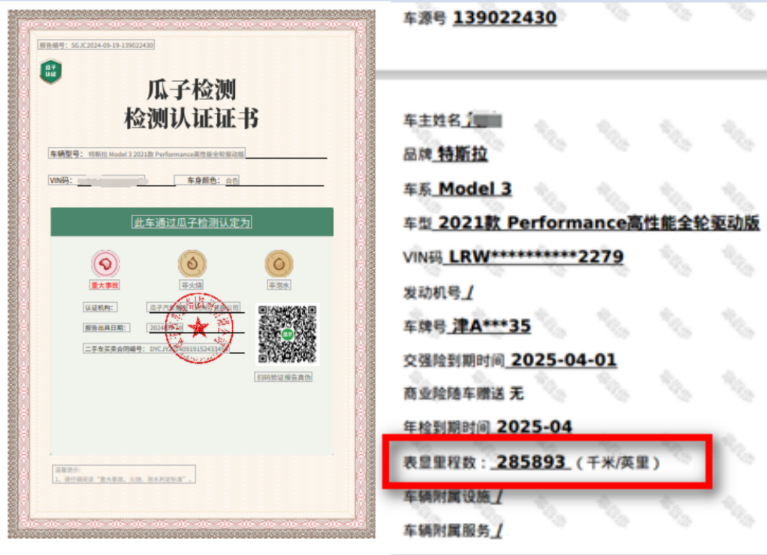This screenshot has height=555, width=767.
Task: Click the 非火烧 fire icon
Action: [192, 264]
